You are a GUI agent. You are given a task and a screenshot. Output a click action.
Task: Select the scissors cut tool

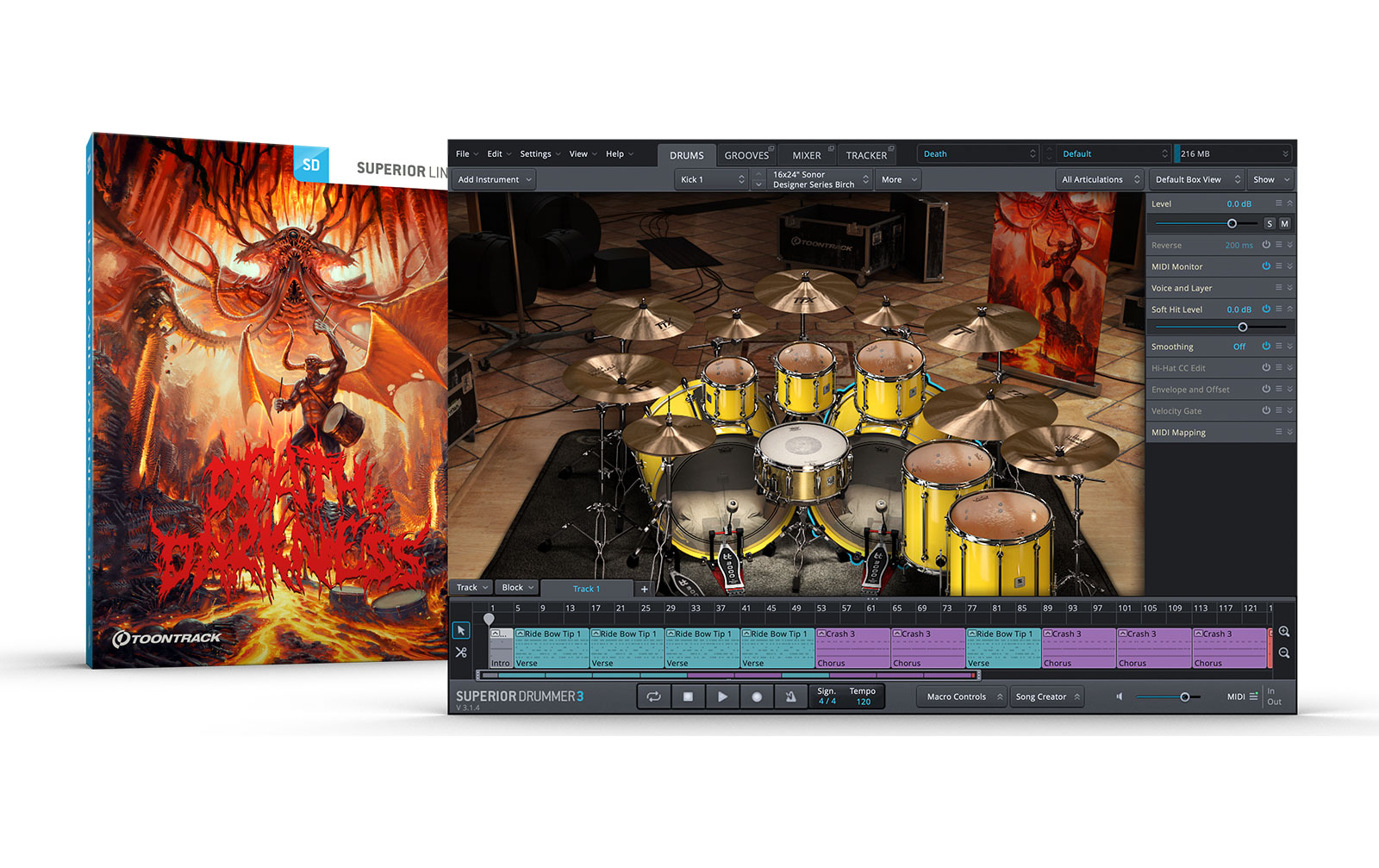click(461, 653)
